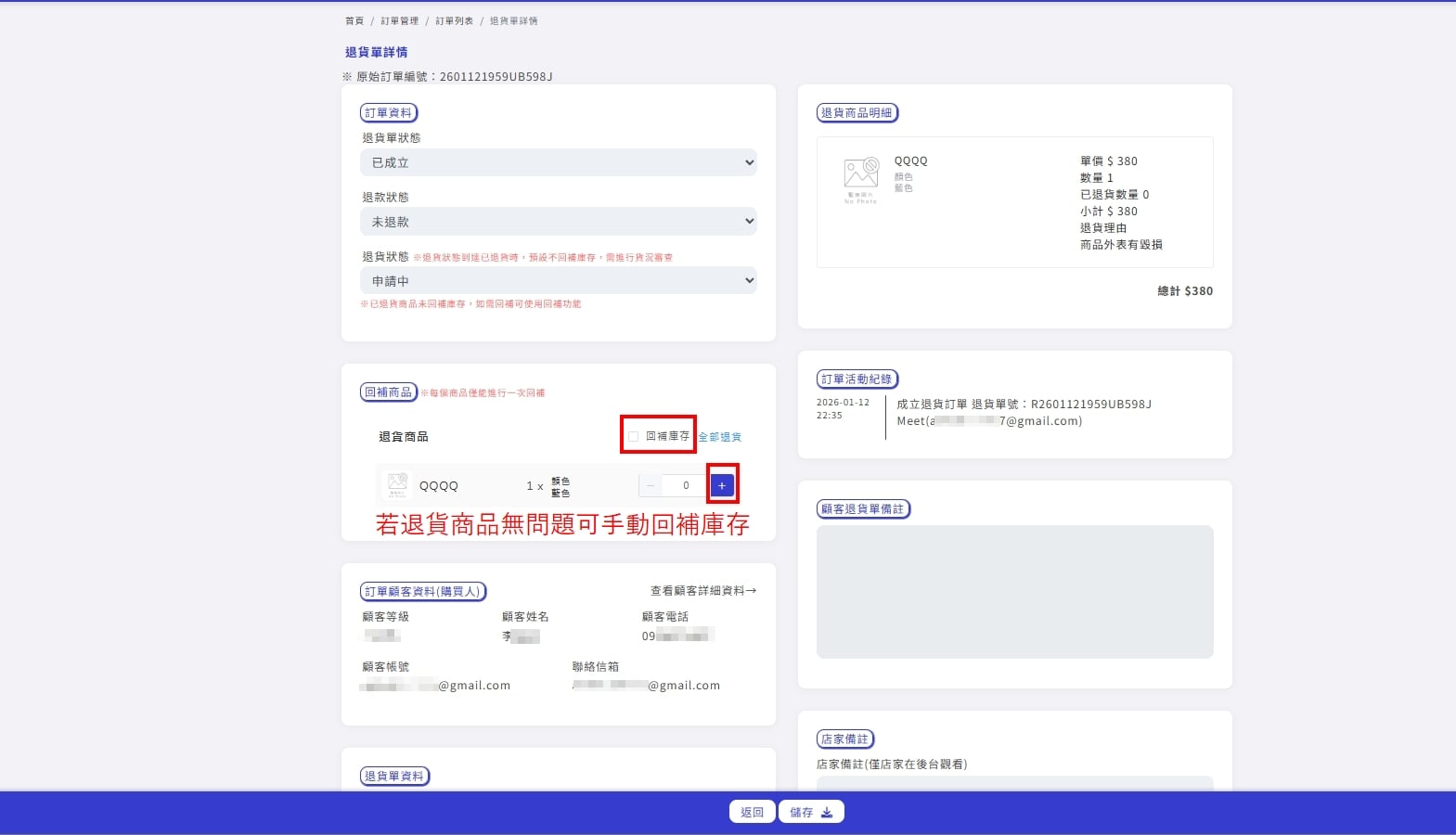Click the 店家備註 section label
Screen dimensions: 1456x835
pos(845,739)
